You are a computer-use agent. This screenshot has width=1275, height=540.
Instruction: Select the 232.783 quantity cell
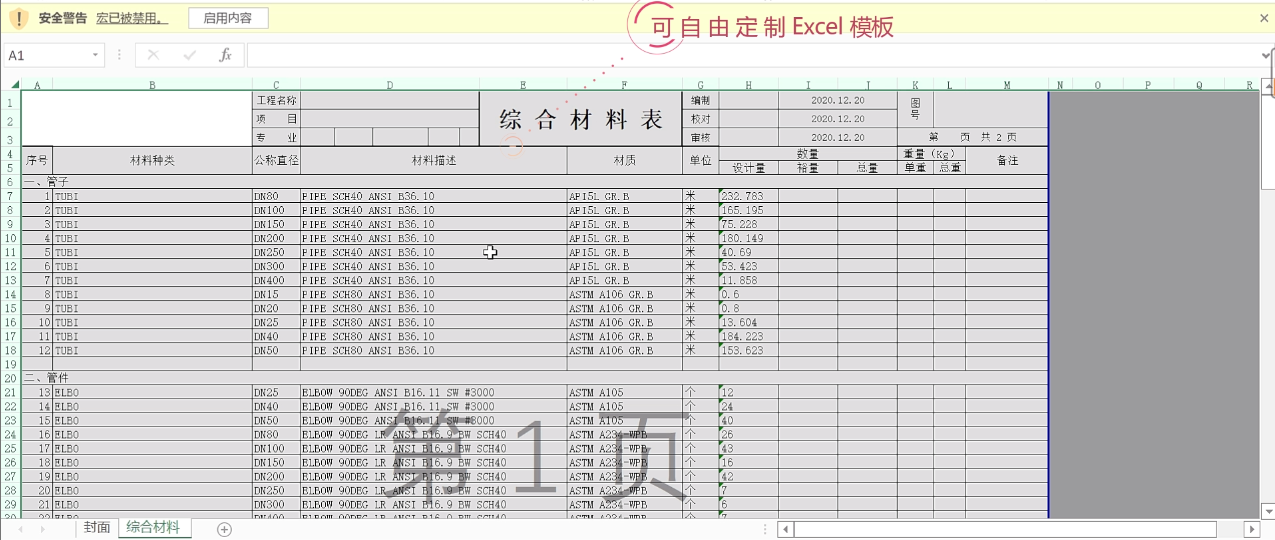[x=748, y=196]
